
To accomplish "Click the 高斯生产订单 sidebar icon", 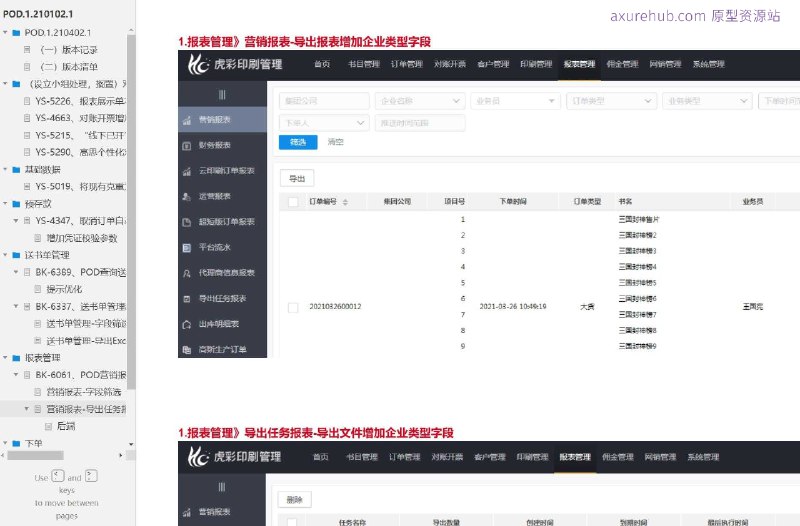I will [x=187, y=350].
